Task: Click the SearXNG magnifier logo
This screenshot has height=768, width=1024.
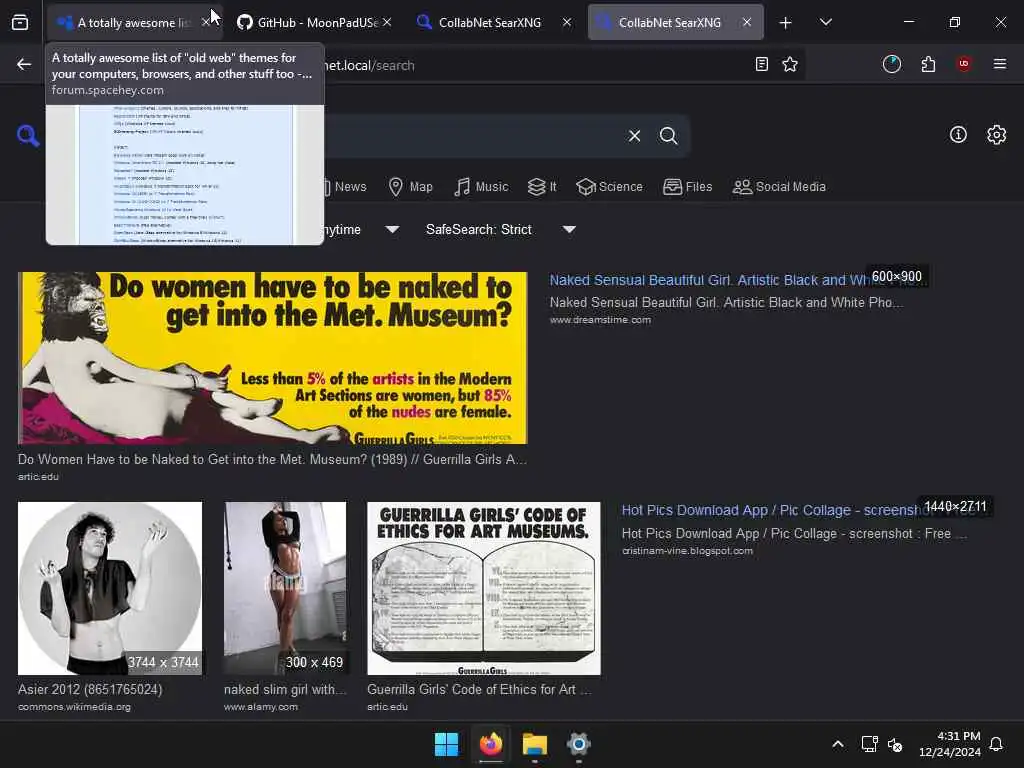Action: click(x=27, y=136)
